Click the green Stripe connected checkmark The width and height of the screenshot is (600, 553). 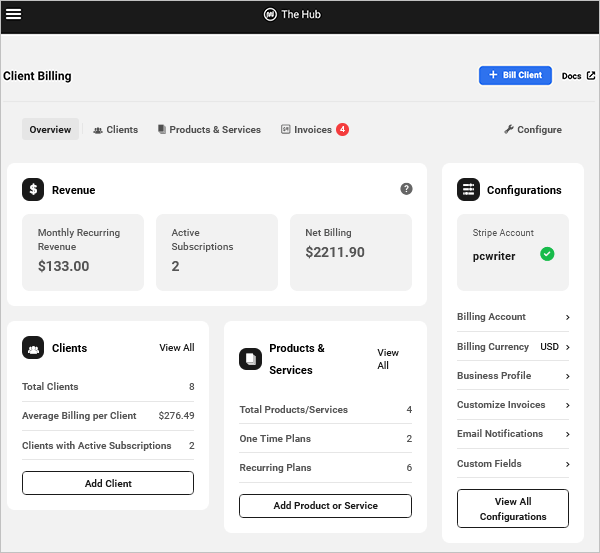(x=547, y=254)
